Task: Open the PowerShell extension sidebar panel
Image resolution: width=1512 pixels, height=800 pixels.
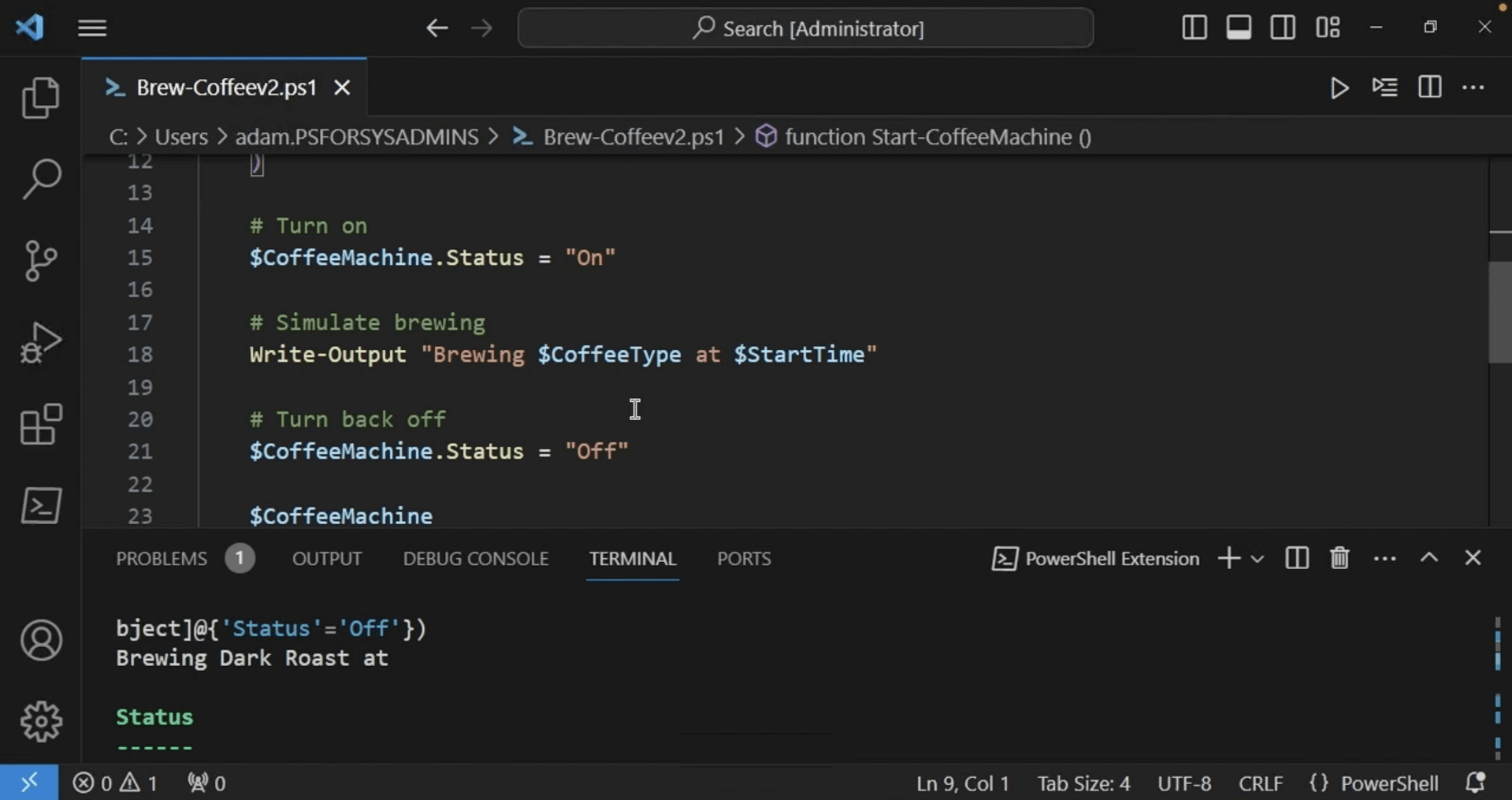Action: point(41,505)
